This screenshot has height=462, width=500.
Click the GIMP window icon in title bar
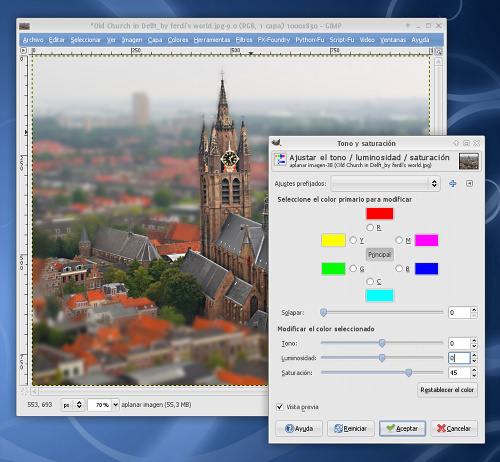tap(24, 26)
